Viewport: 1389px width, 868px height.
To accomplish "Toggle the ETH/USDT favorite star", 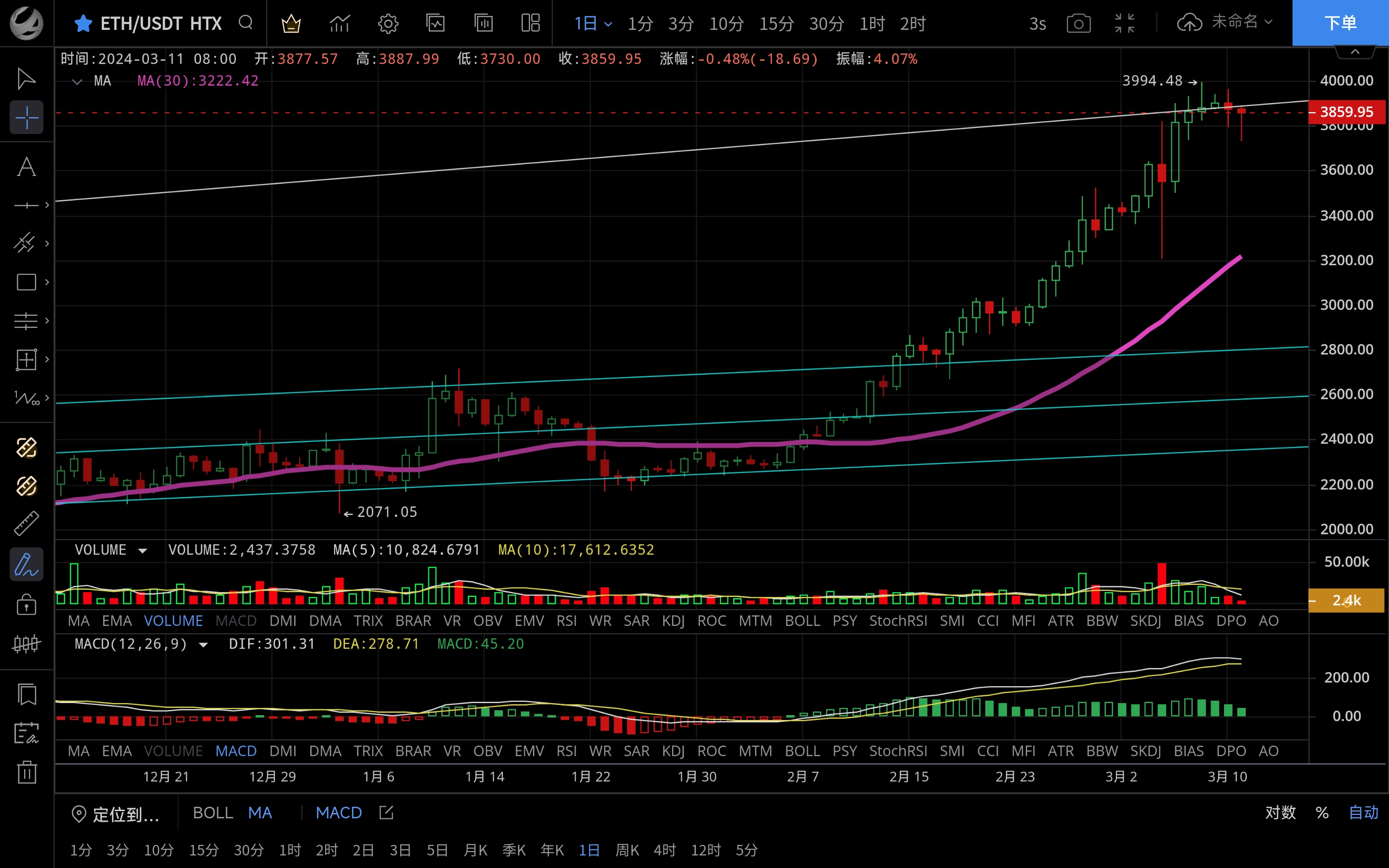I will [83, 24].
